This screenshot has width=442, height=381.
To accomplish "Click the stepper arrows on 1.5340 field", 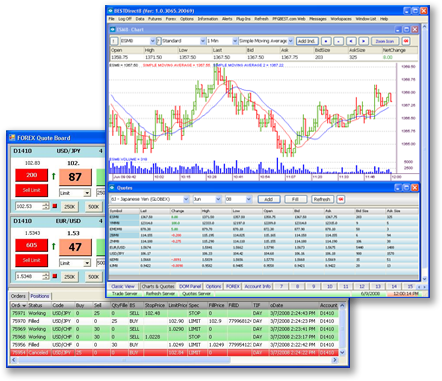I will [x=46, y=276].
